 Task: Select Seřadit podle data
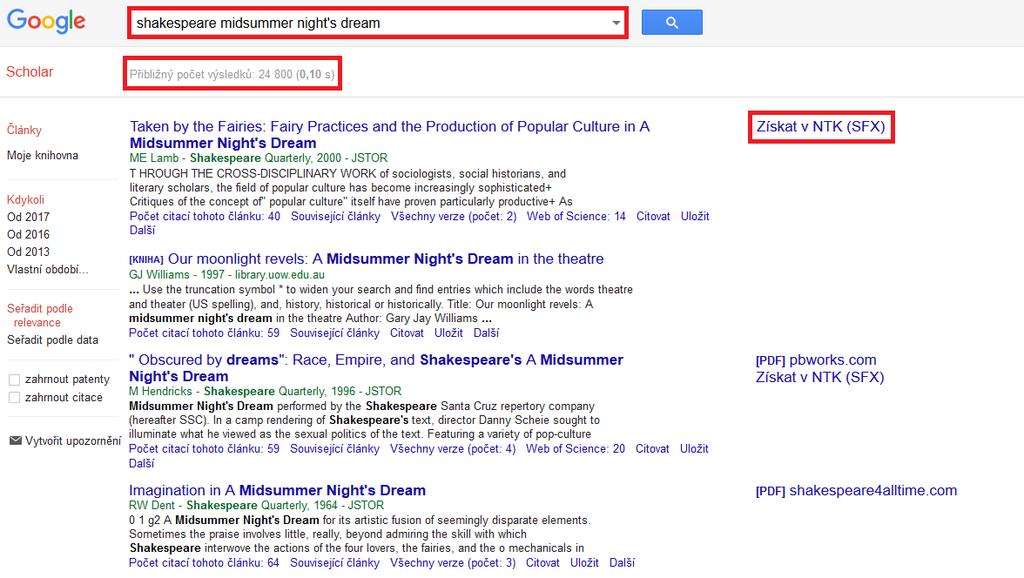click(52, 340)
